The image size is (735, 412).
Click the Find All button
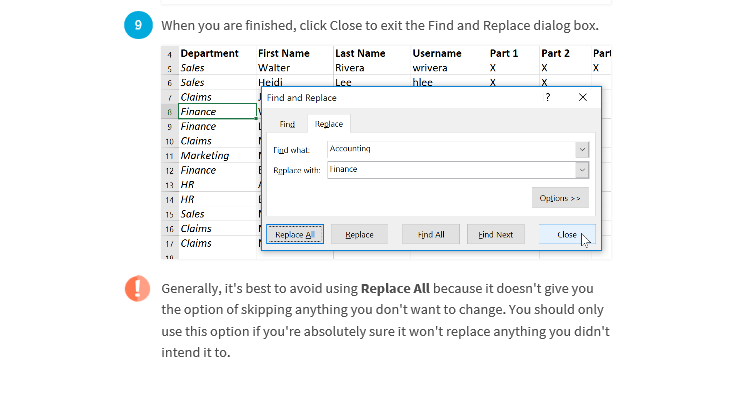click(x=431, y=234)
